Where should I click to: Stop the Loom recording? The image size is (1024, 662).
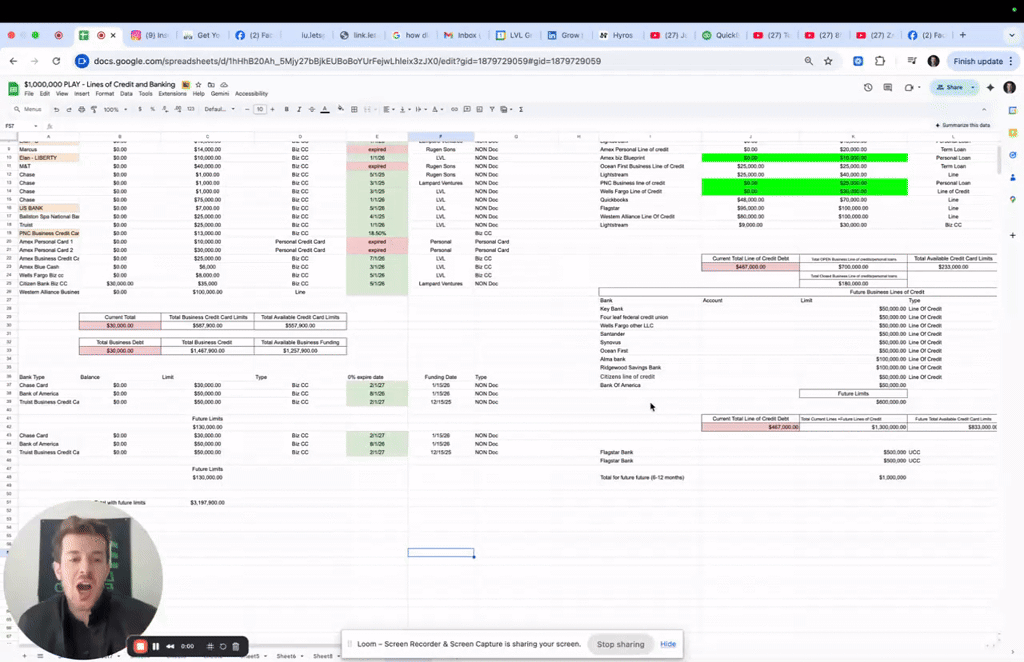140,646
